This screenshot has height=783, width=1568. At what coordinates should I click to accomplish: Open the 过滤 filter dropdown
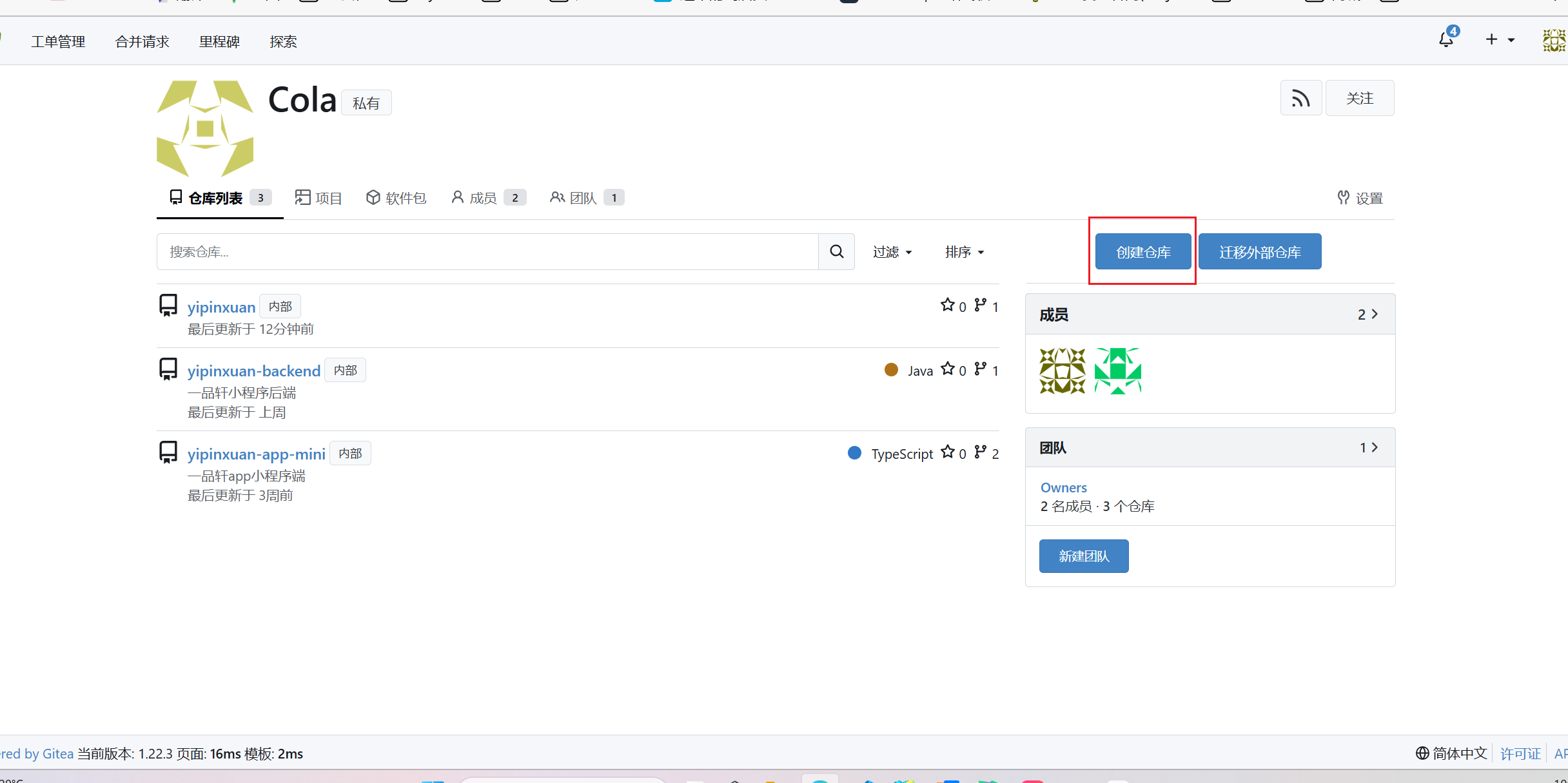tap(892, 252)
